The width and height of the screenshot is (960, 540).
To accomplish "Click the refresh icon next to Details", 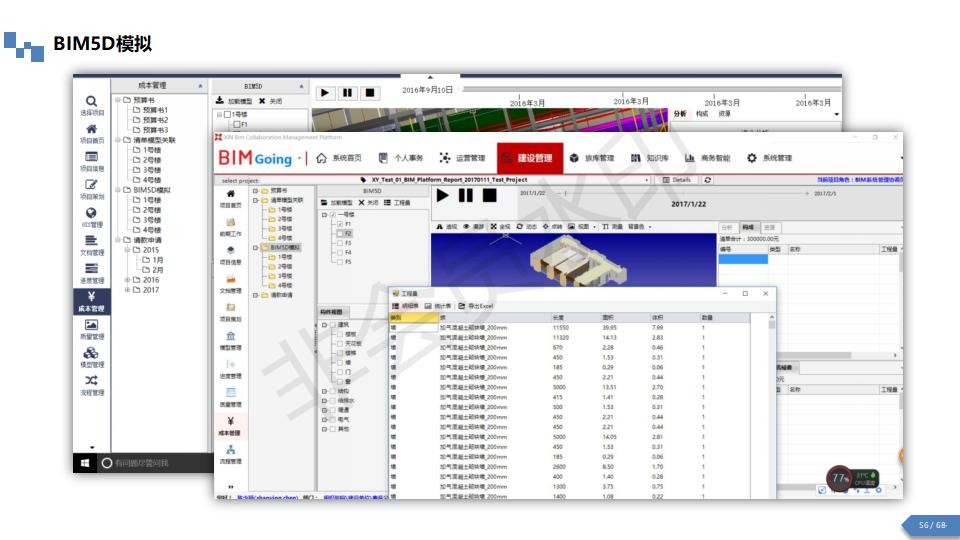I will coord(708,180).
